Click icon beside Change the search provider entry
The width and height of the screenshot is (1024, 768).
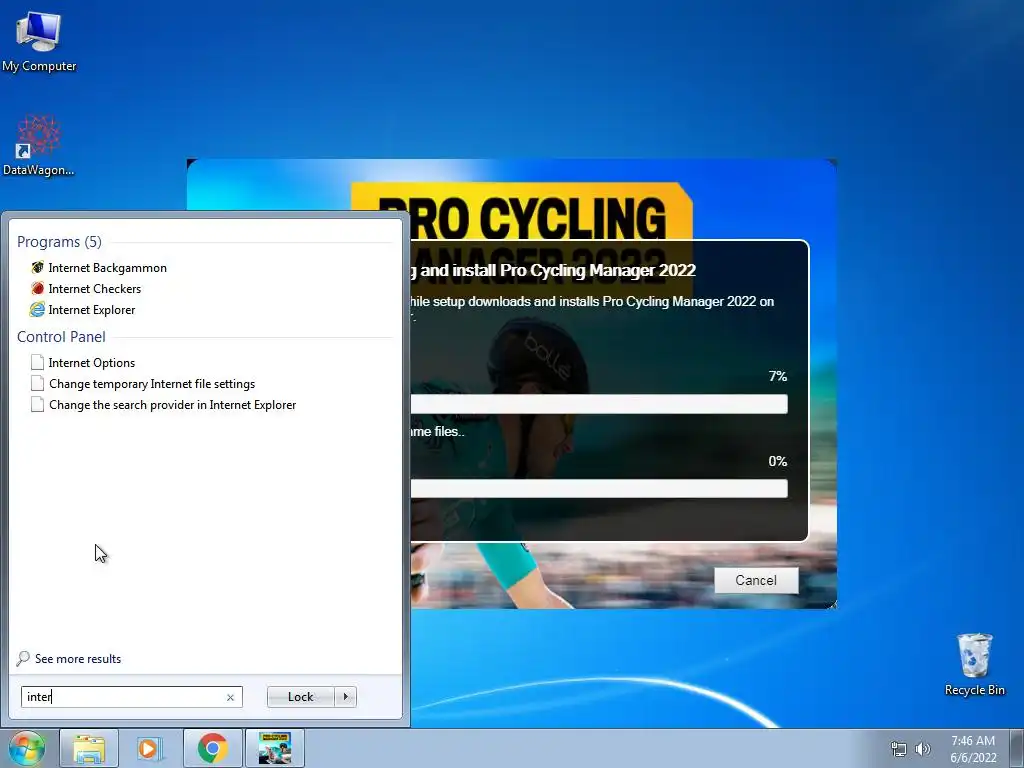coord(37,404)
